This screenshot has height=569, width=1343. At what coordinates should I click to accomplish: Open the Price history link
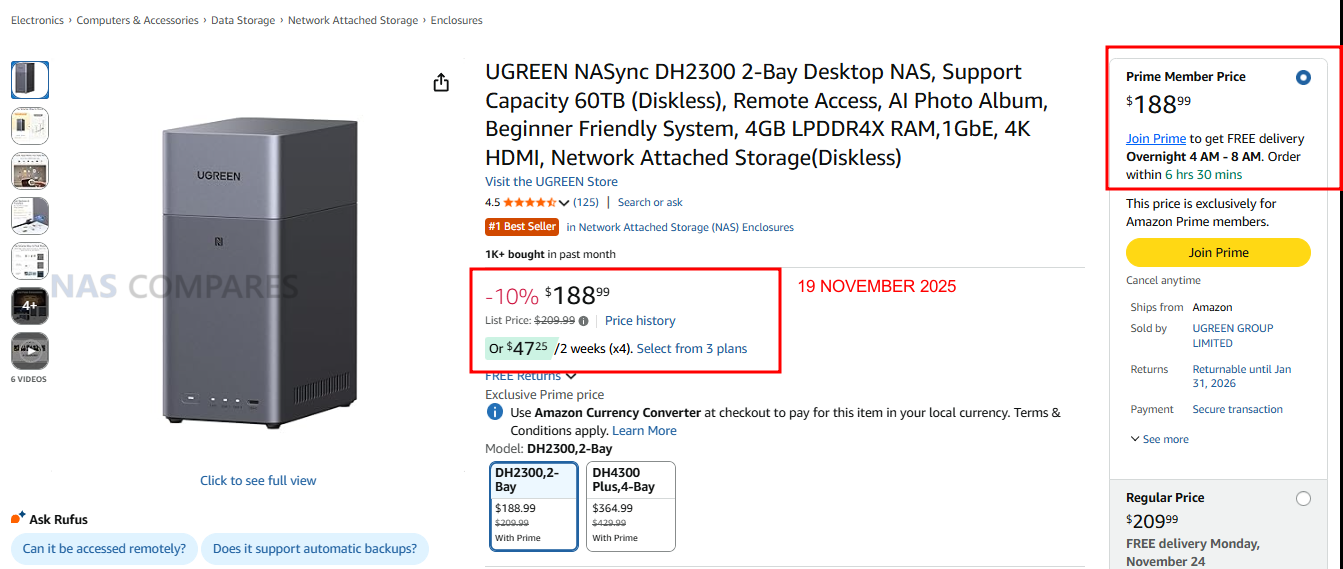coord(640,321)
